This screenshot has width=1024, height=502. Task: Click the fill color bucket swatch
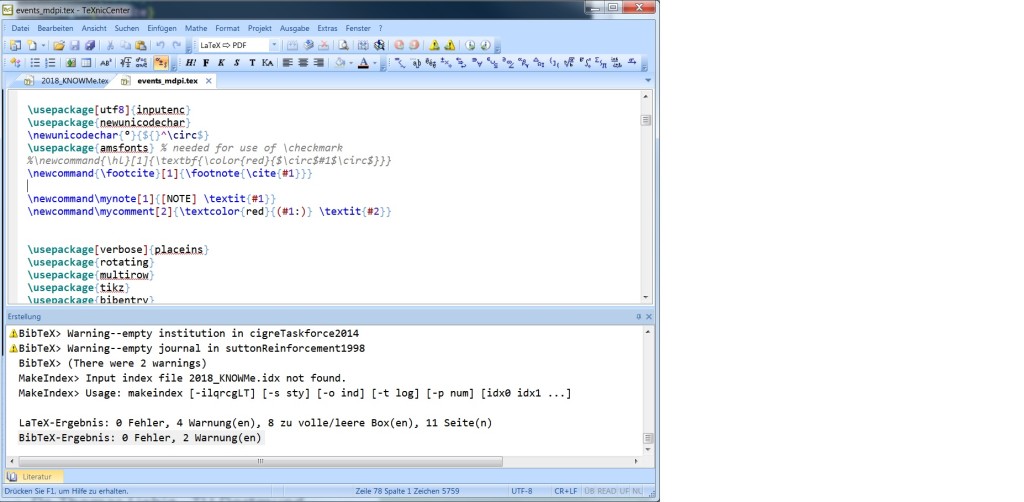click(x=340, y=63)
